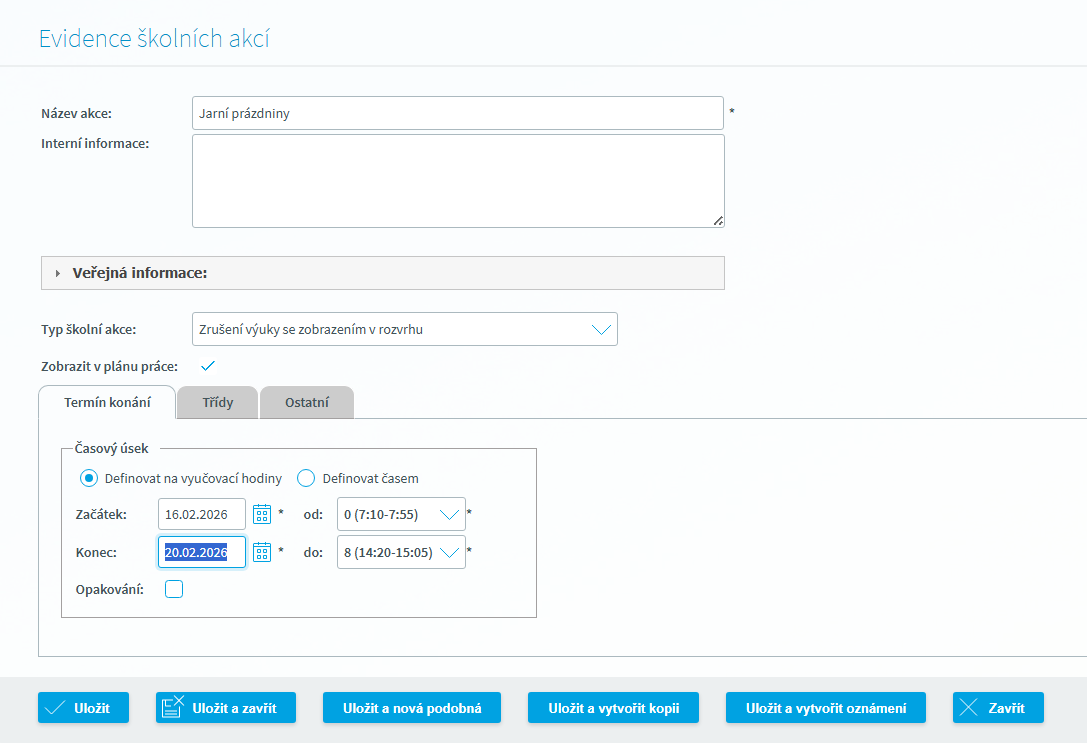Click Uložit a vytvořit oznámení button
1087x743 pixels.
[826, 708]
